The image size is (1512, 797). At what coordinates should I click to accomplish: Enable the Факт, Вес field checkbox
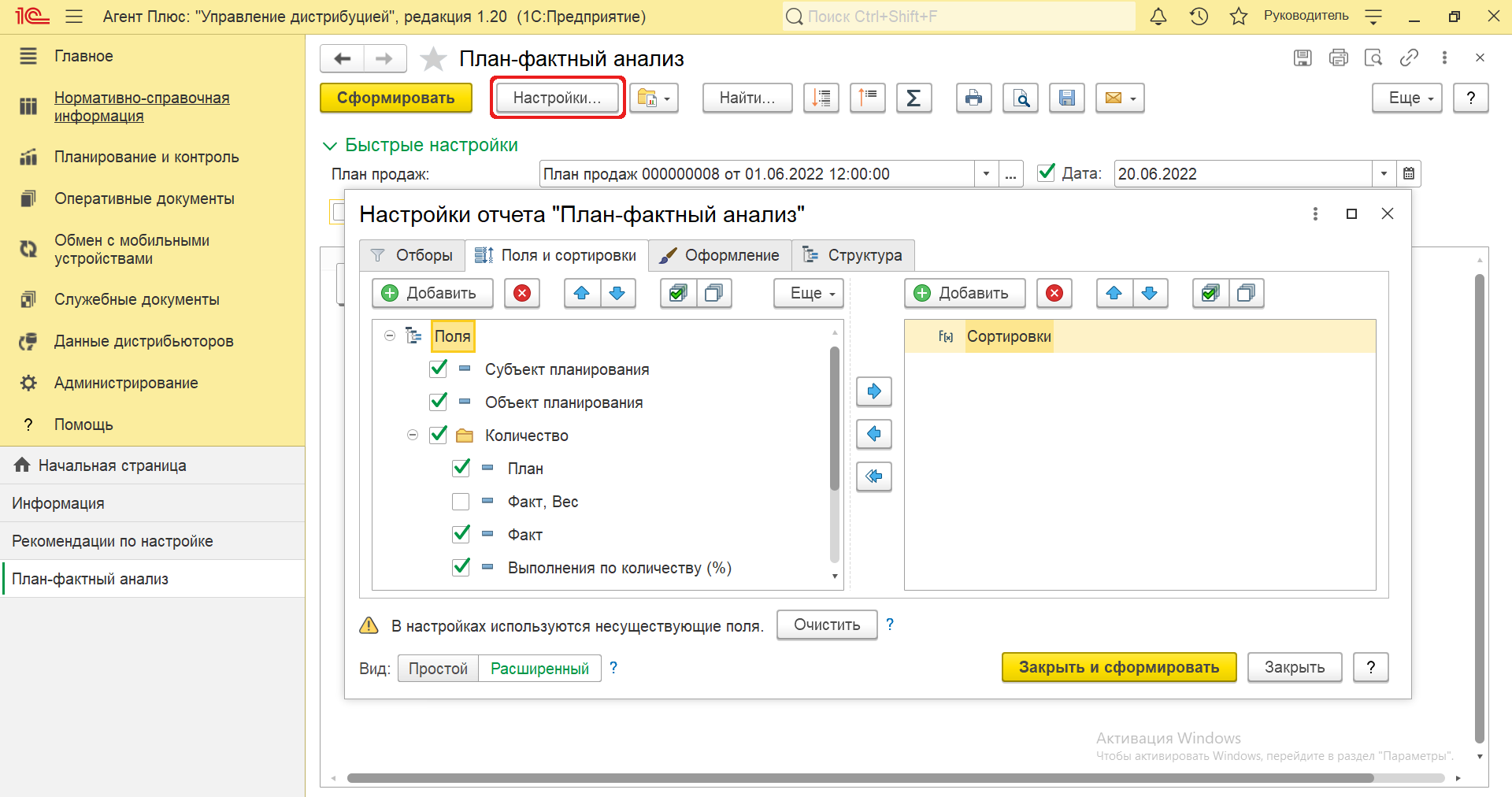click(461, 502)
